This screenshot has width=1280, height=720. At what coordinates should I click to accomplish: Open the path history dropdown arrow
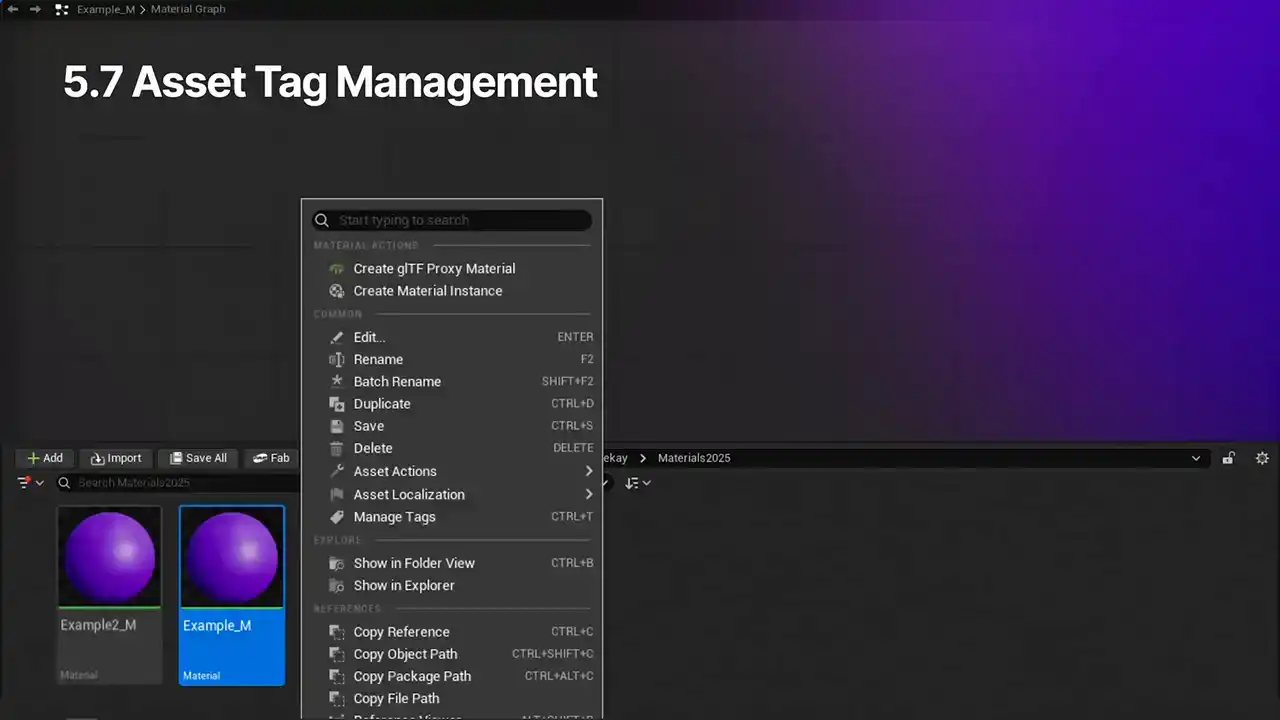coord(1196,458)
